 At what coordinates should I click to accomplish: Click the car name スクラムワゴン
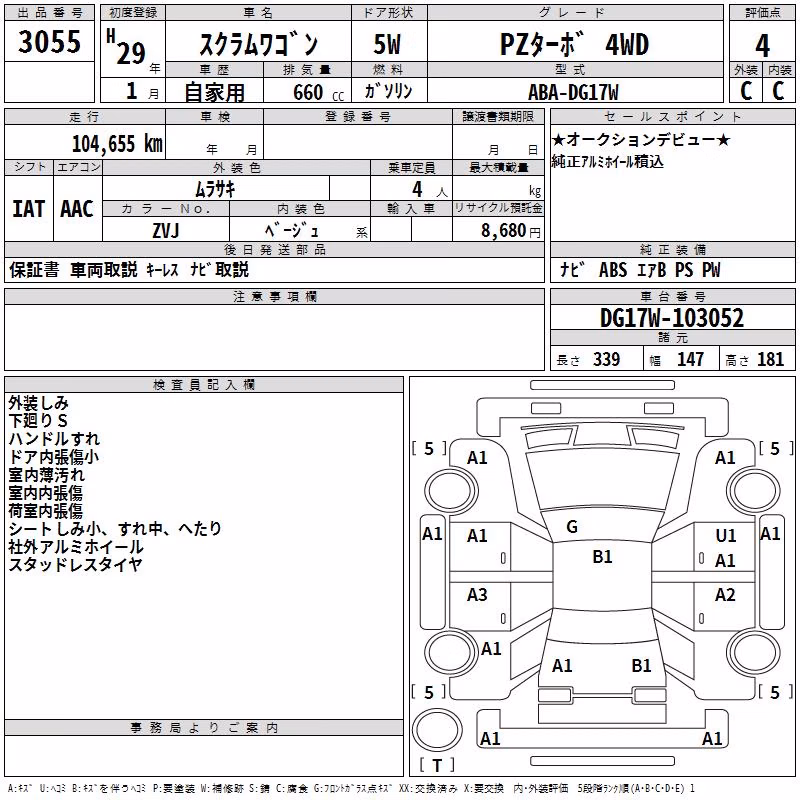point(259,44)
